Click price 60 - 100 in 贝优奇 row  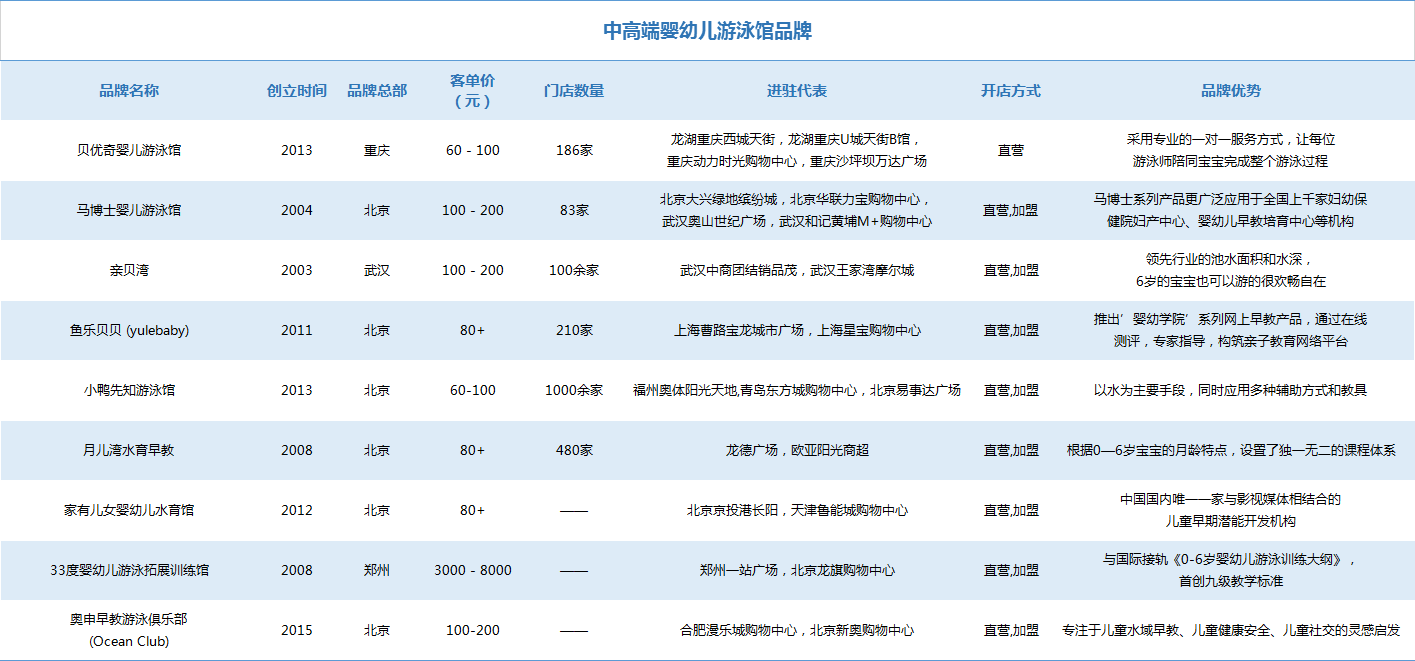click(473, 151)
